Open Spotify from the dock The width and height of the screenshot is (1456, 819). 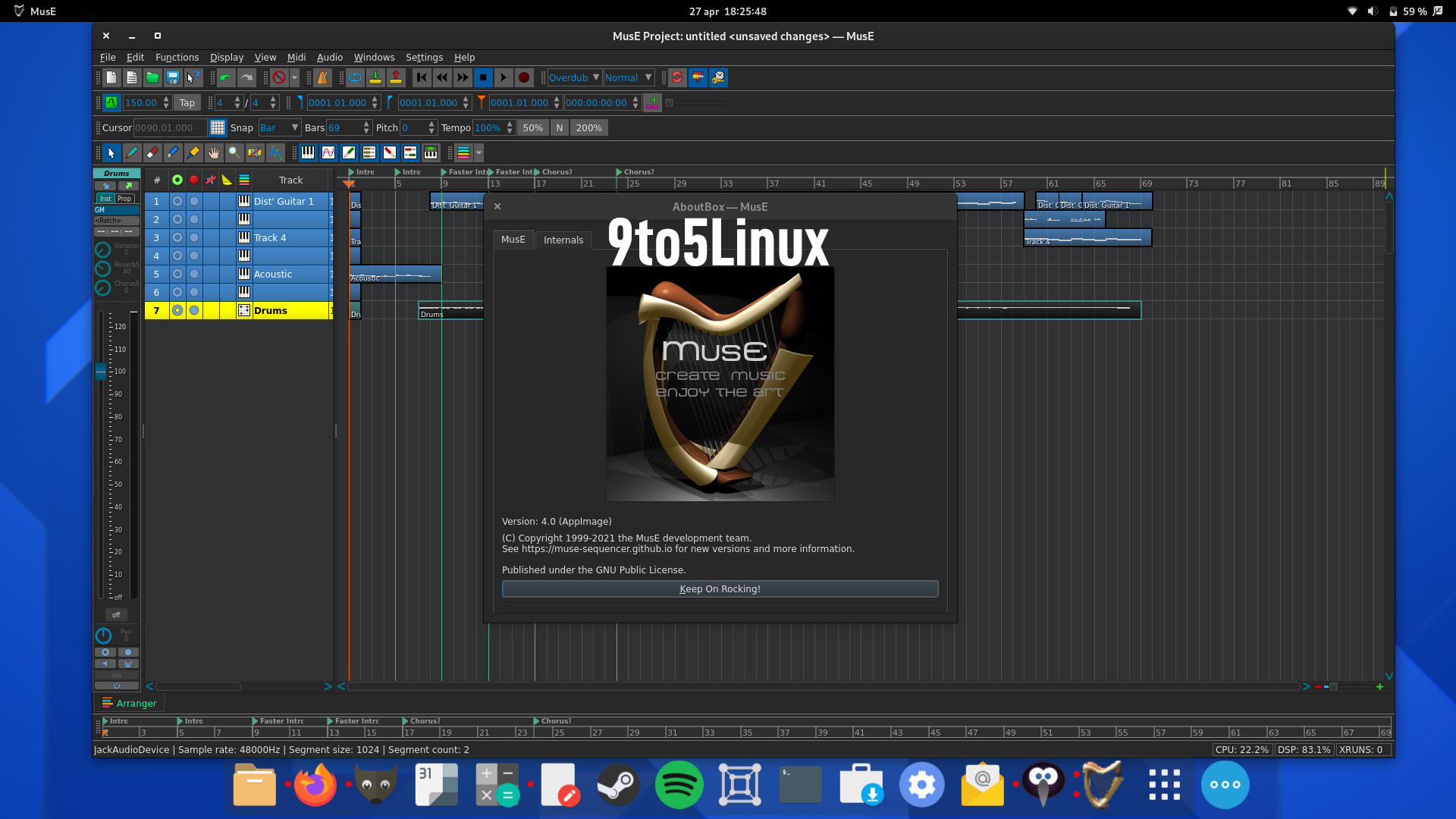pyautogui.click(x=679, y=785)
